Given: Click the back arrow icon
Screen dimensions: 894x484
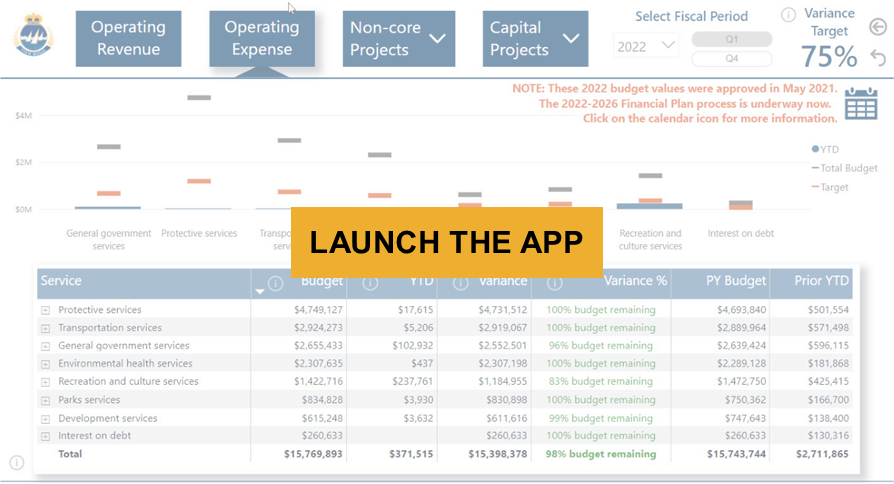Looking at the screenshot, I should coord(878,28).
